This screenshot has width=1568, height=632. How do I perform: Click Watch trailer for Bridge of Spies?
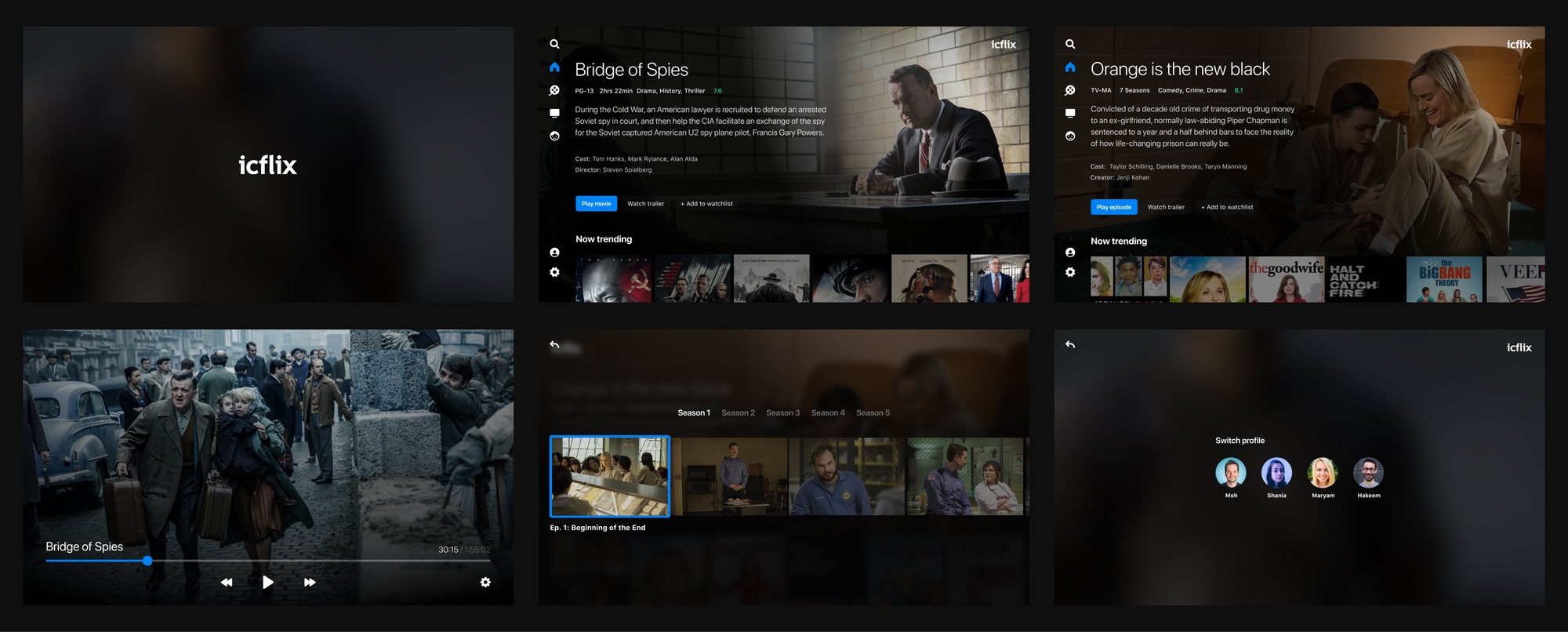point(645,204)
